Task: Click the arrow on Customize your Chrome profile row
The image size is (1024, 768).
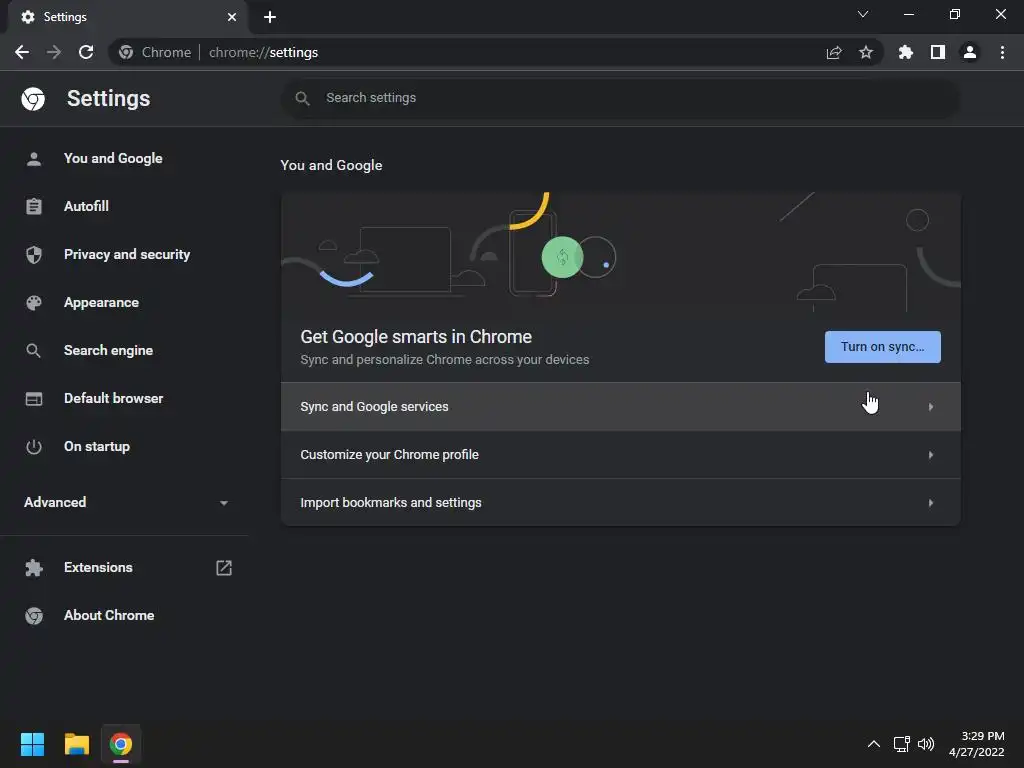Action: [x=931, y=455]
